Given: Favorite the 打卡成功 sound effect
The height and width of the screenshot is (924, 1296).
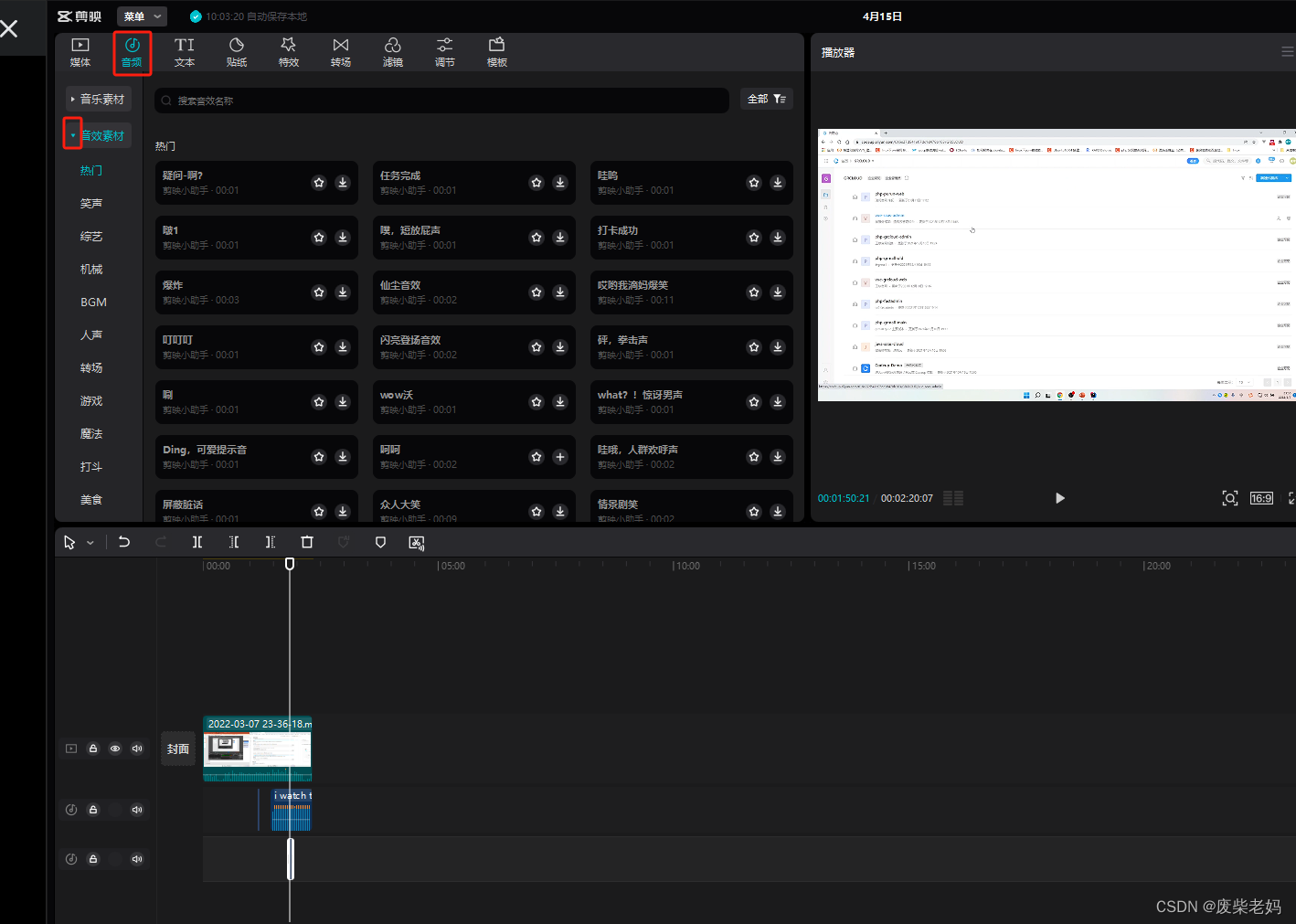Looking at the screenshot, I should point(754,238).
